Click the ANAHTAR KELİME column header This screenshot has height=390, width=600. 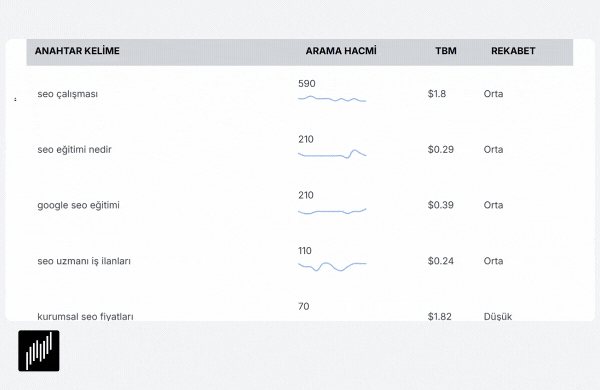pyautogui.click(x=77, y=51)
